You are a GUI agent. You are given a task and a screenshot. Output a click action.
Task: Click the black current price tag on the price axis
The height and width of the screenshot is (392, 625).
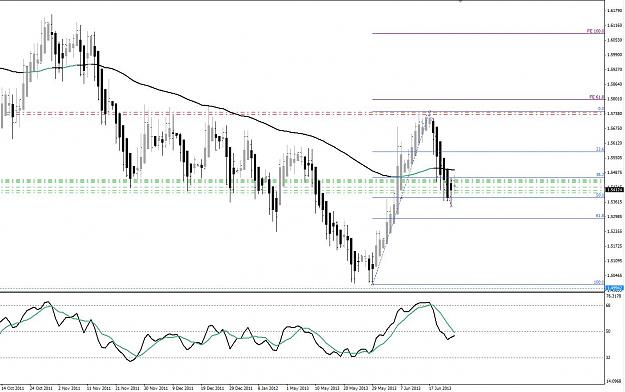[614, 190]
